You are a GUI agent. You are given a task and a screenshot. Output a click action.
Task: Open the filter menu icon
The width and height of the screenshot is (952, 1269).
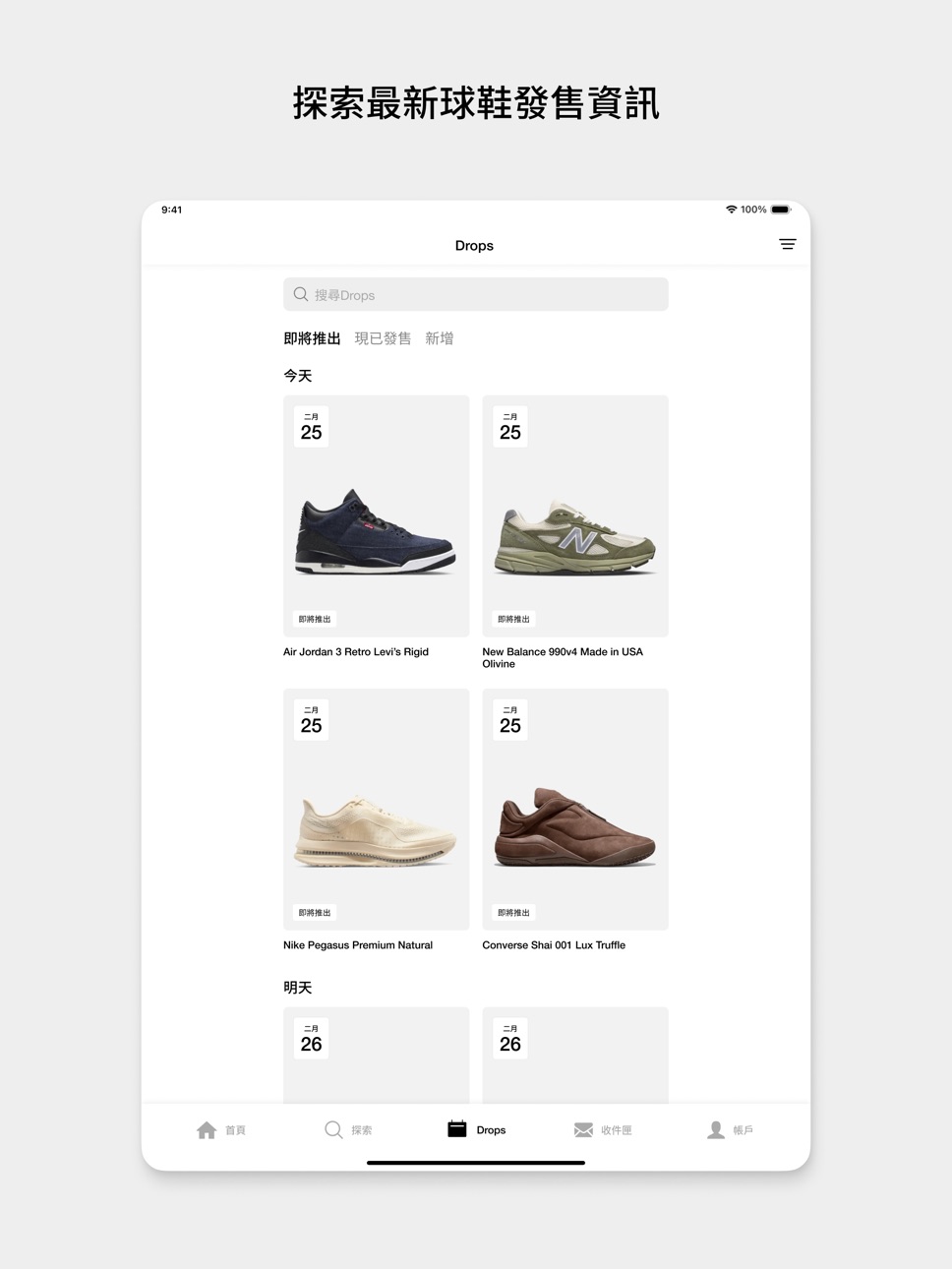click(x=788, y=244)
